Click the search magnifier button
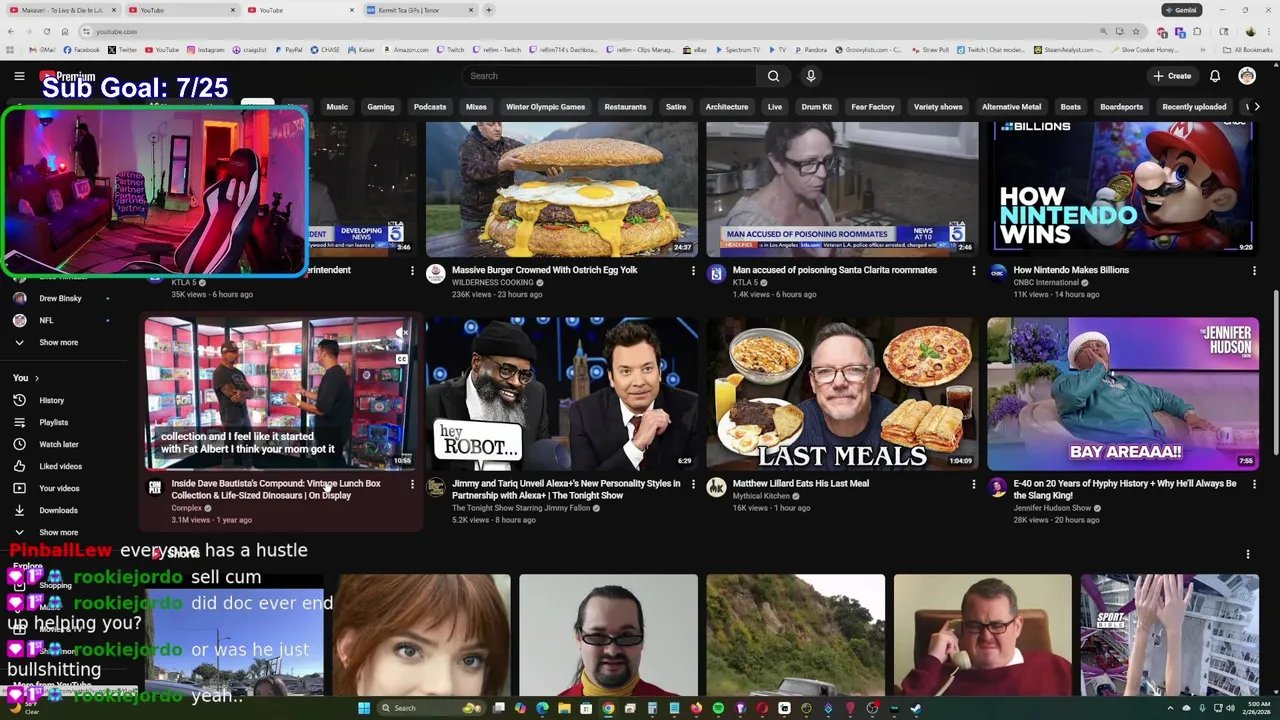1280x720 pixels. tap(773, 76)
